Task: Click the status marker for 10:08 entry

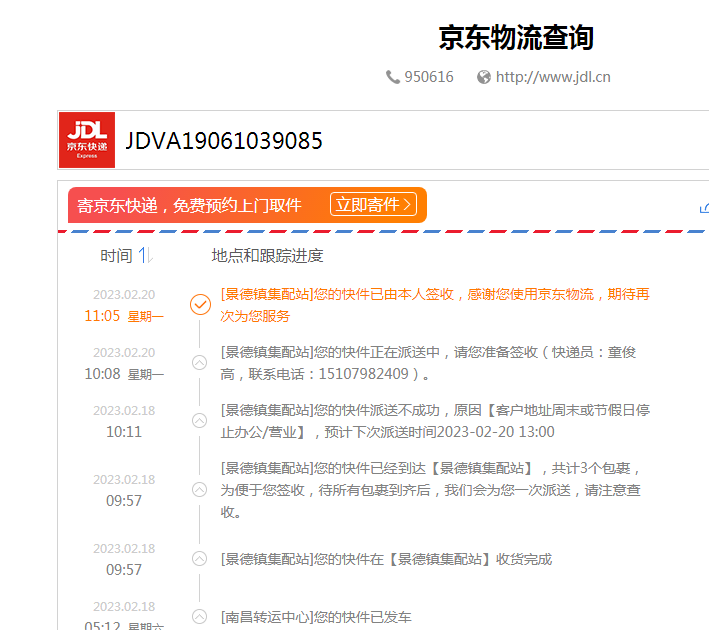Action: (x=199, y=363)
